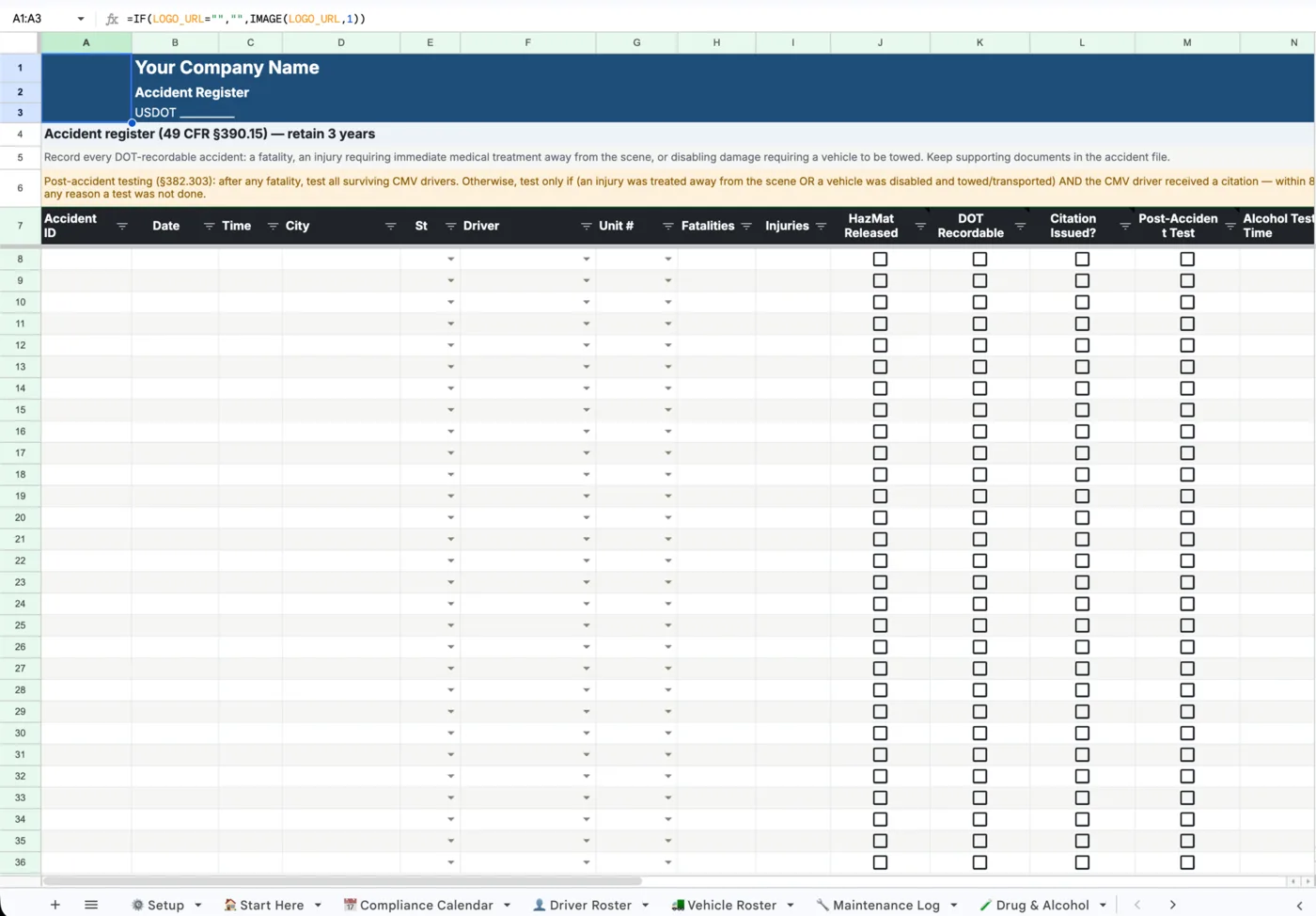Select the 'Accident Register' title cell
Image resolution: width=1316 pixels, height=916 pixels.
[192, 92]
